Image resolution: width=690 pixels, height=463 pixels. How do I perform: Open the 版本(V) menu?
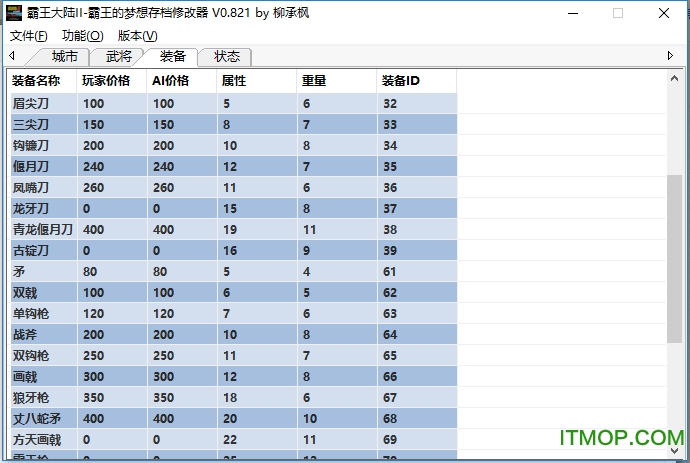click(137, 36)
